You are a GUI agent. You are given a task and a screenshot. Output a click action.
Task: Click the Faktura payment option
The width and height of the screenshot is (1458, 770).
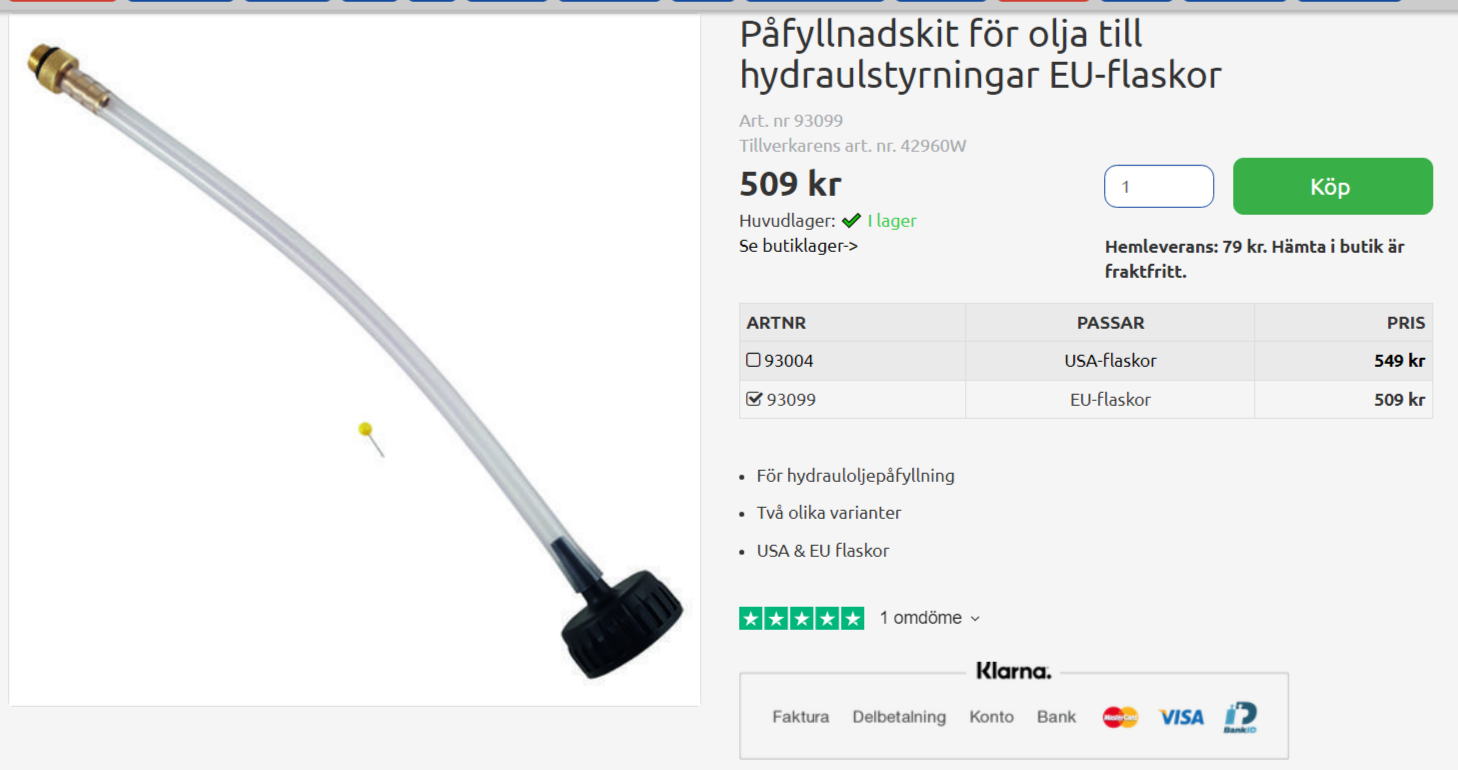[x=801, y=717]
